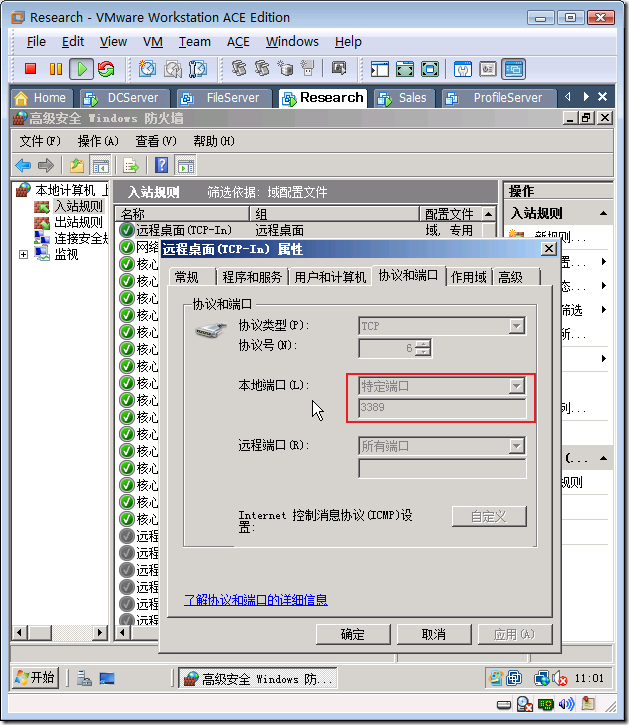Switch to the ProfileServer VM tab

(499, 98)
